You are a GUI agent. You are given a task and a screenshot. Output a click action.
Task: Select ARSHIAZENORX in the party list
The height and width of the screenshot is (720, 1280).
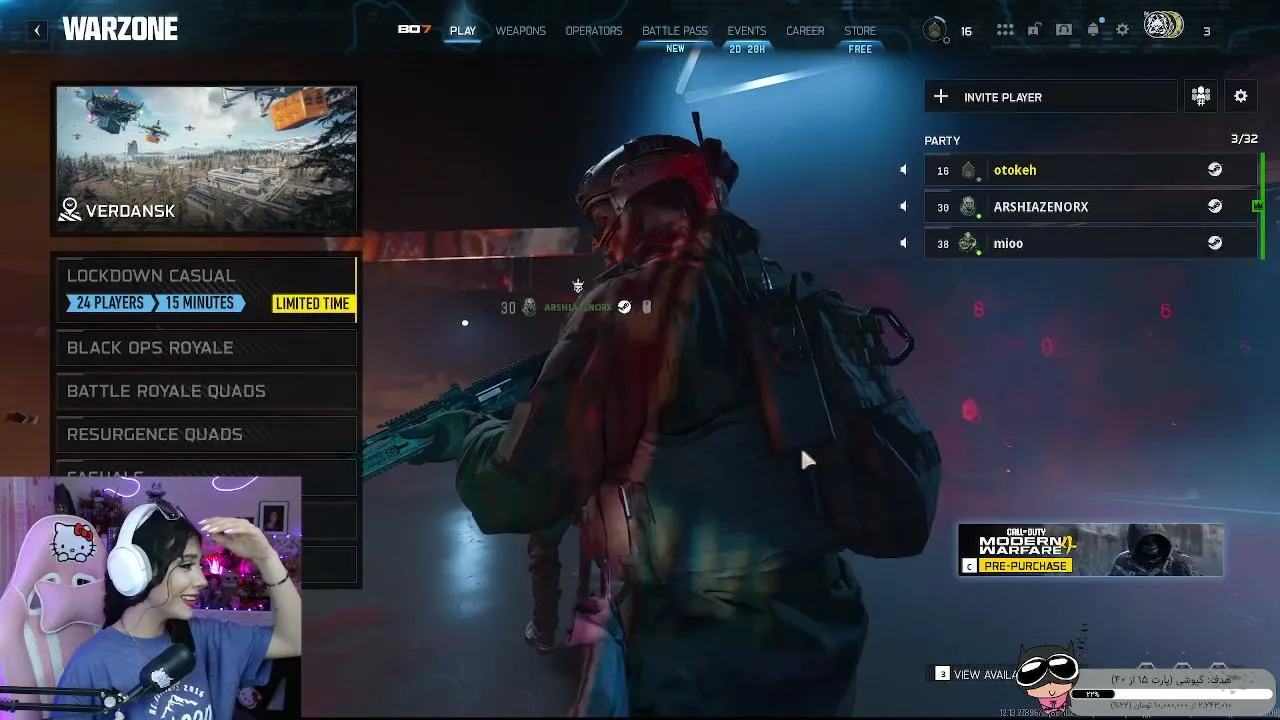point(1091,206)
